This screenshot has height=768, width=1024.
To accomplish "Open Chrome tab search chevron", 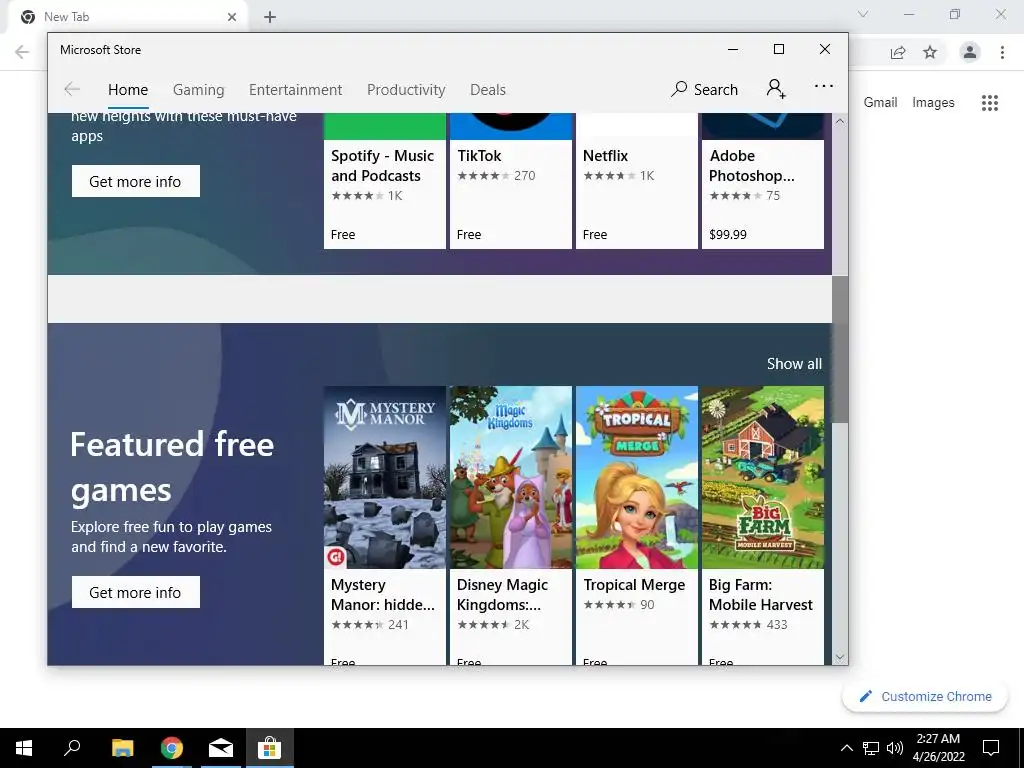I will [x=863, y=14].
